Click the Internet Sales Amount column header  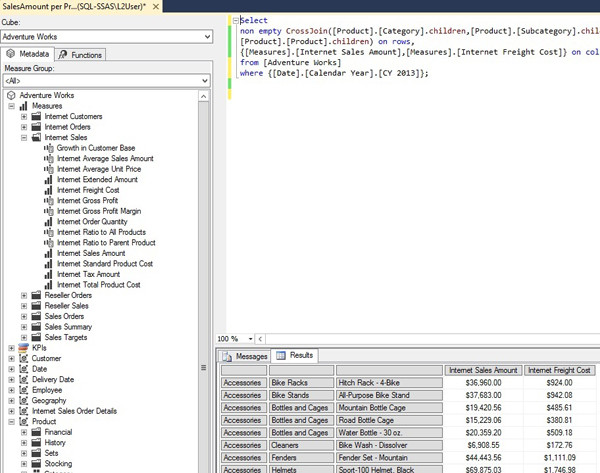coord(483,370)
